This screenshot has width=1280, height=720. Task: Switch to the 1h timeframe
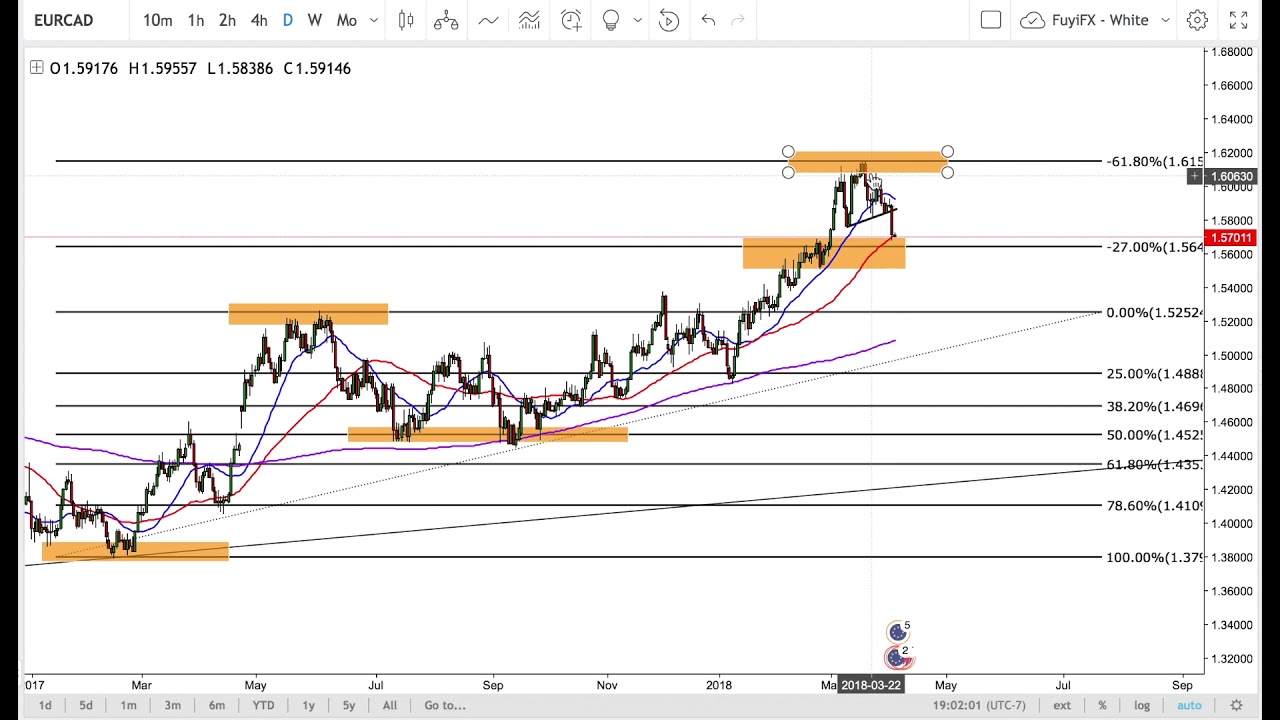196,20
